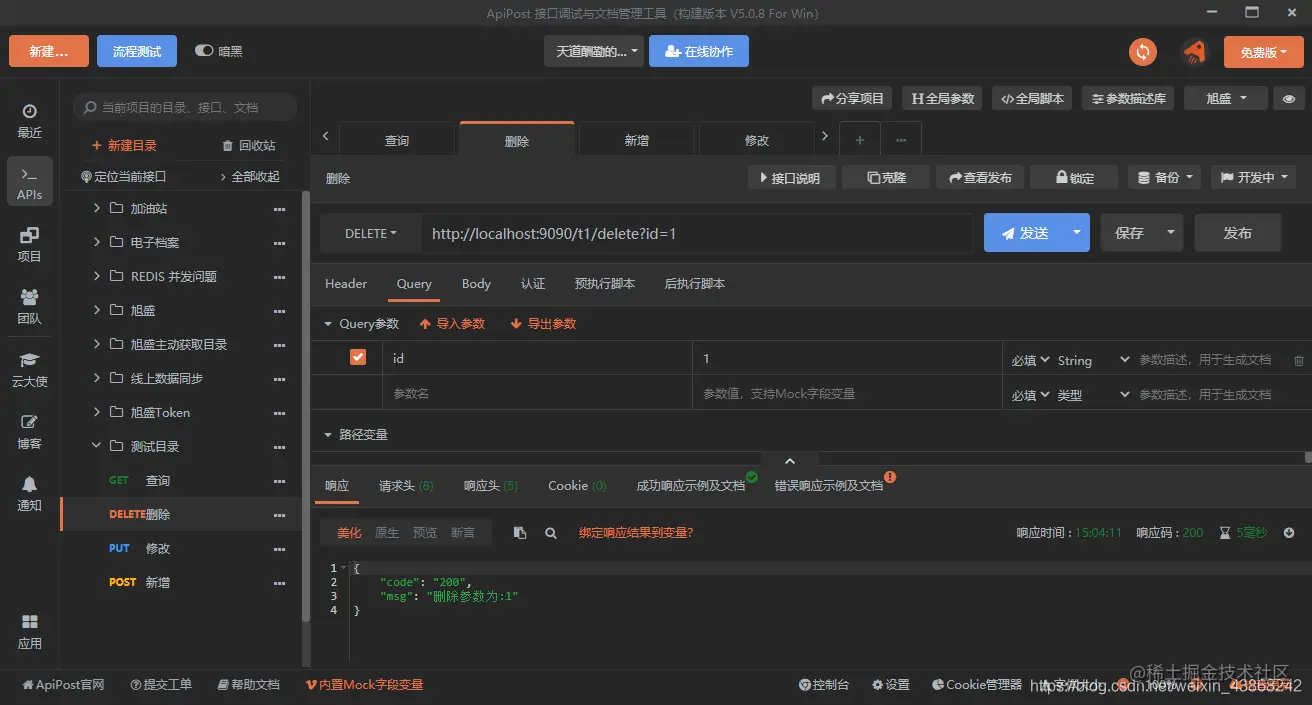The image size is (1312, 705).
Task: Open the 团队 team sidebar icon
Action: [29, 306]
